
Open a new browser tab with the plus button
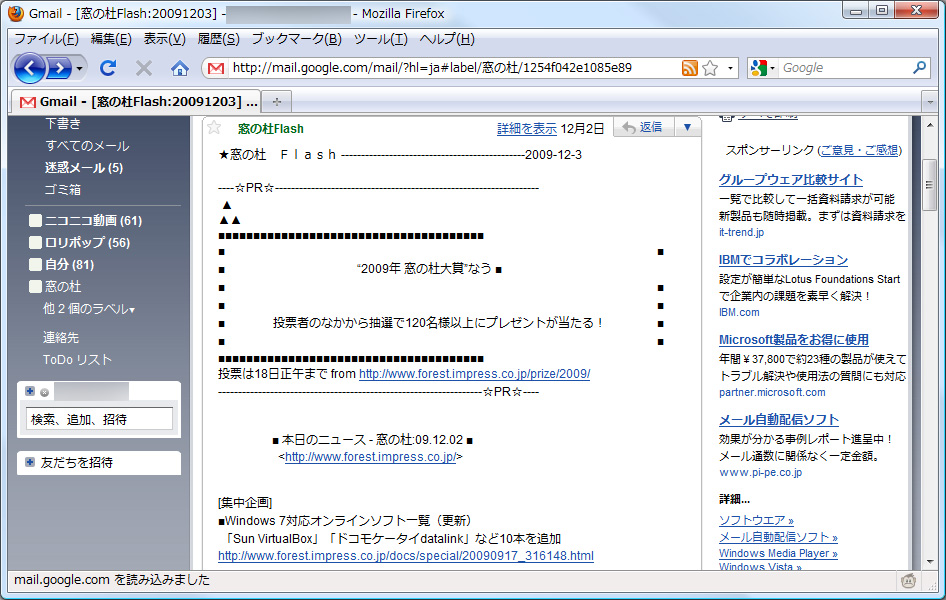click(x=275, y=101)
